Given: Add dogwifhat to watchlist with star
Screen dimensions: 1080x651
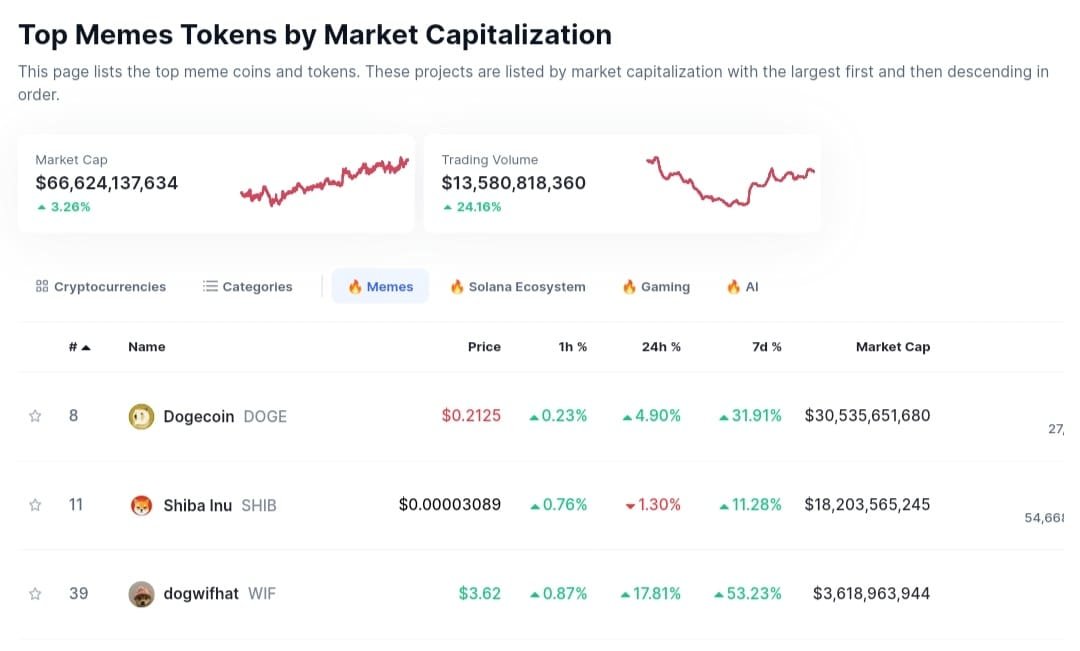Looking at the screenshot, I should pyautogui.click(x=36, y=594).
